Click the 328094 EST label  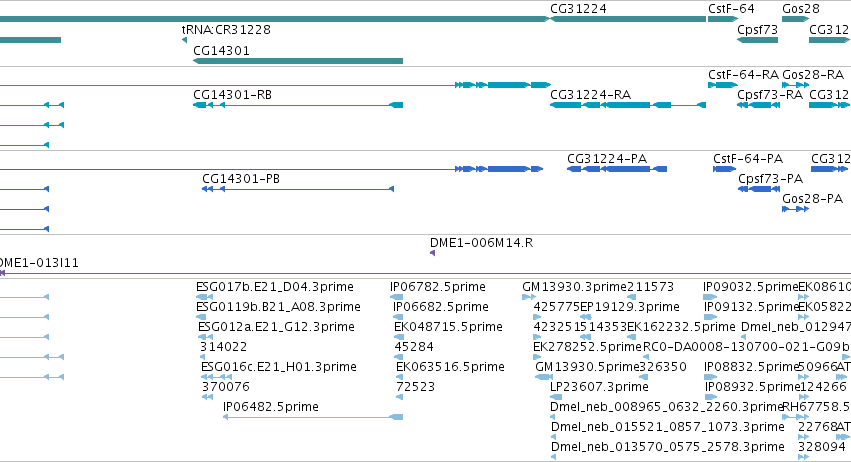pos(822,447)
